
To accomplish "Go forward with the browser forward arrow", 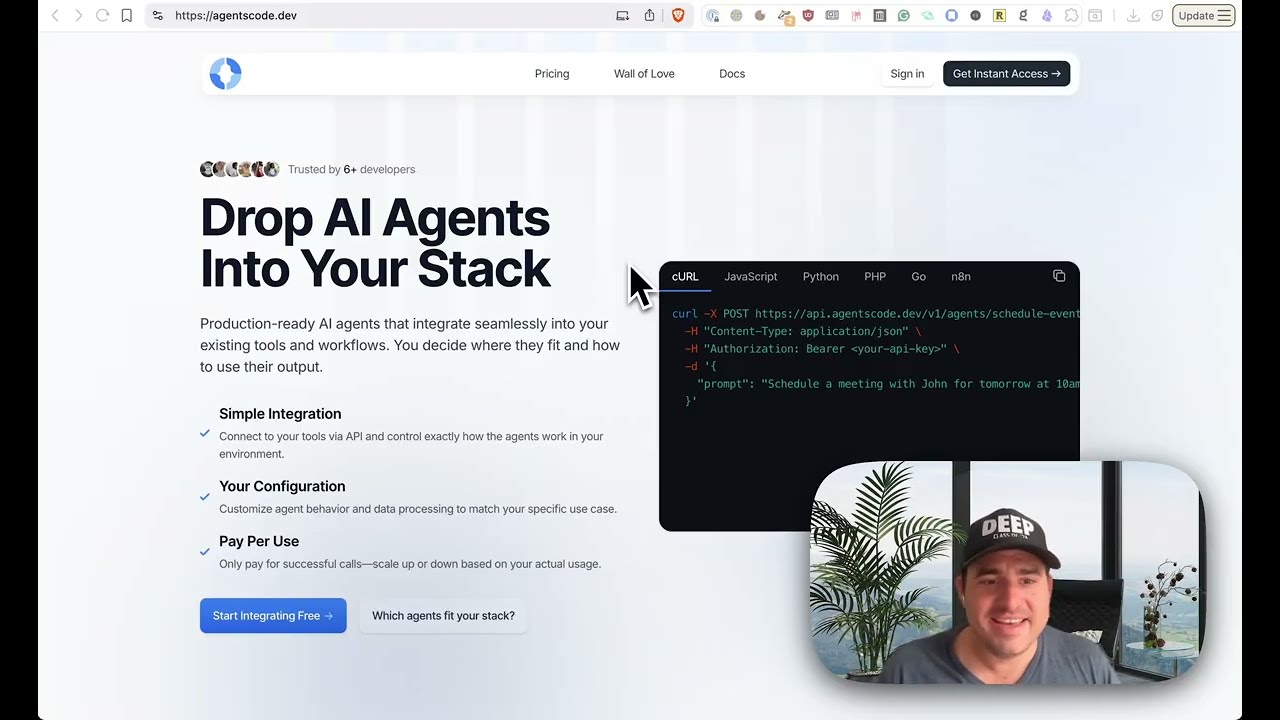I will coord(78,15).
